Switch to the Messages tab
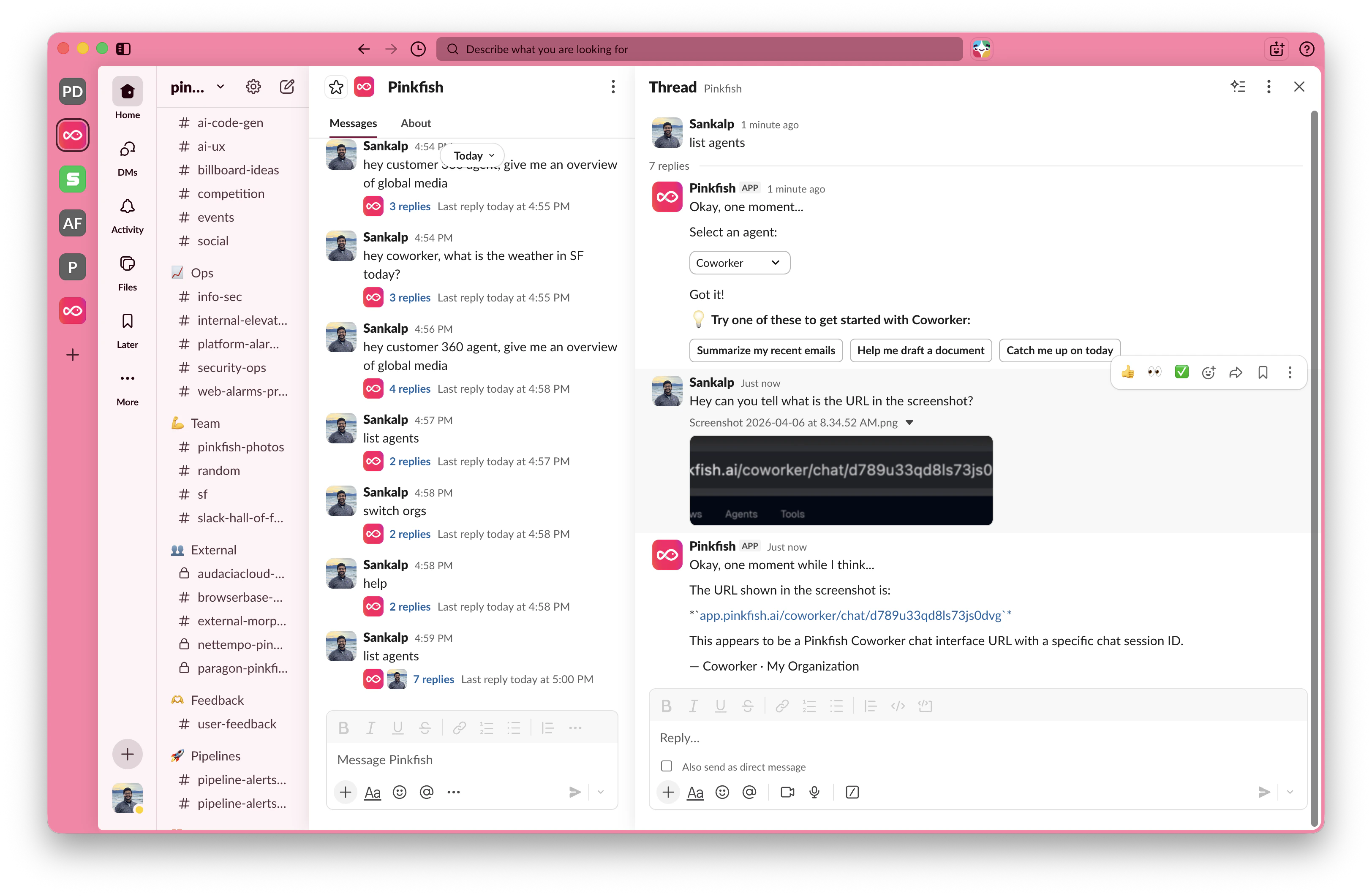1372x896 pixels. (x=353, y=123)
